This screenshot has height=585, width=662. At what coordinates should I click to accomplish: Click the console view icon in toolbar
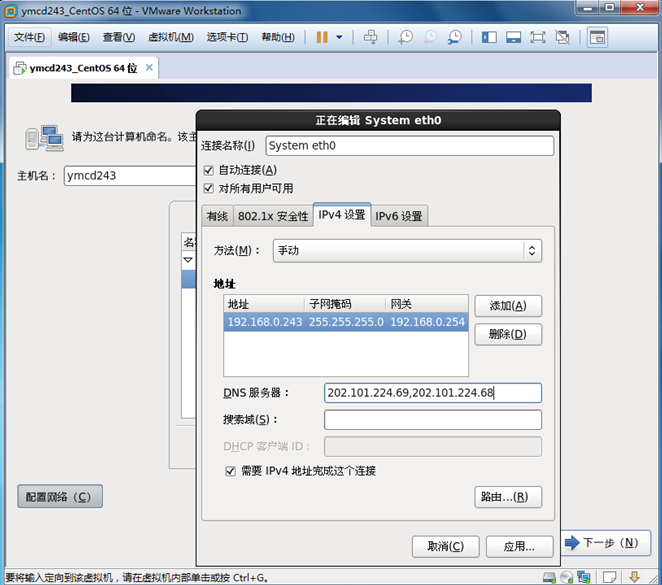point(597,38)
